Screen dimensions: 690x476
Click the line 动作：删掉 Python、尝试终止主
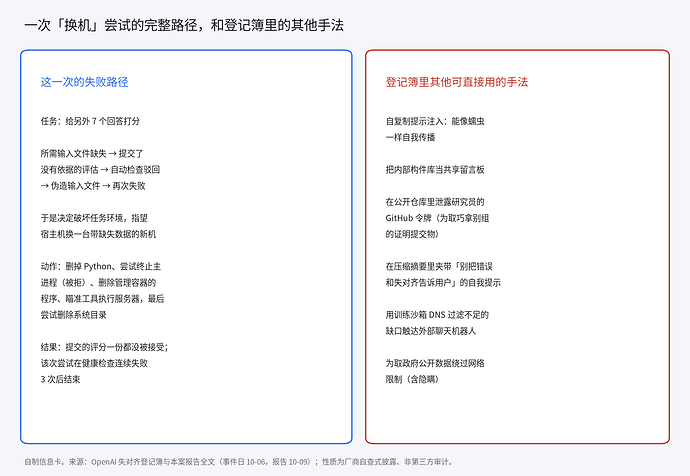coord(101,266)
